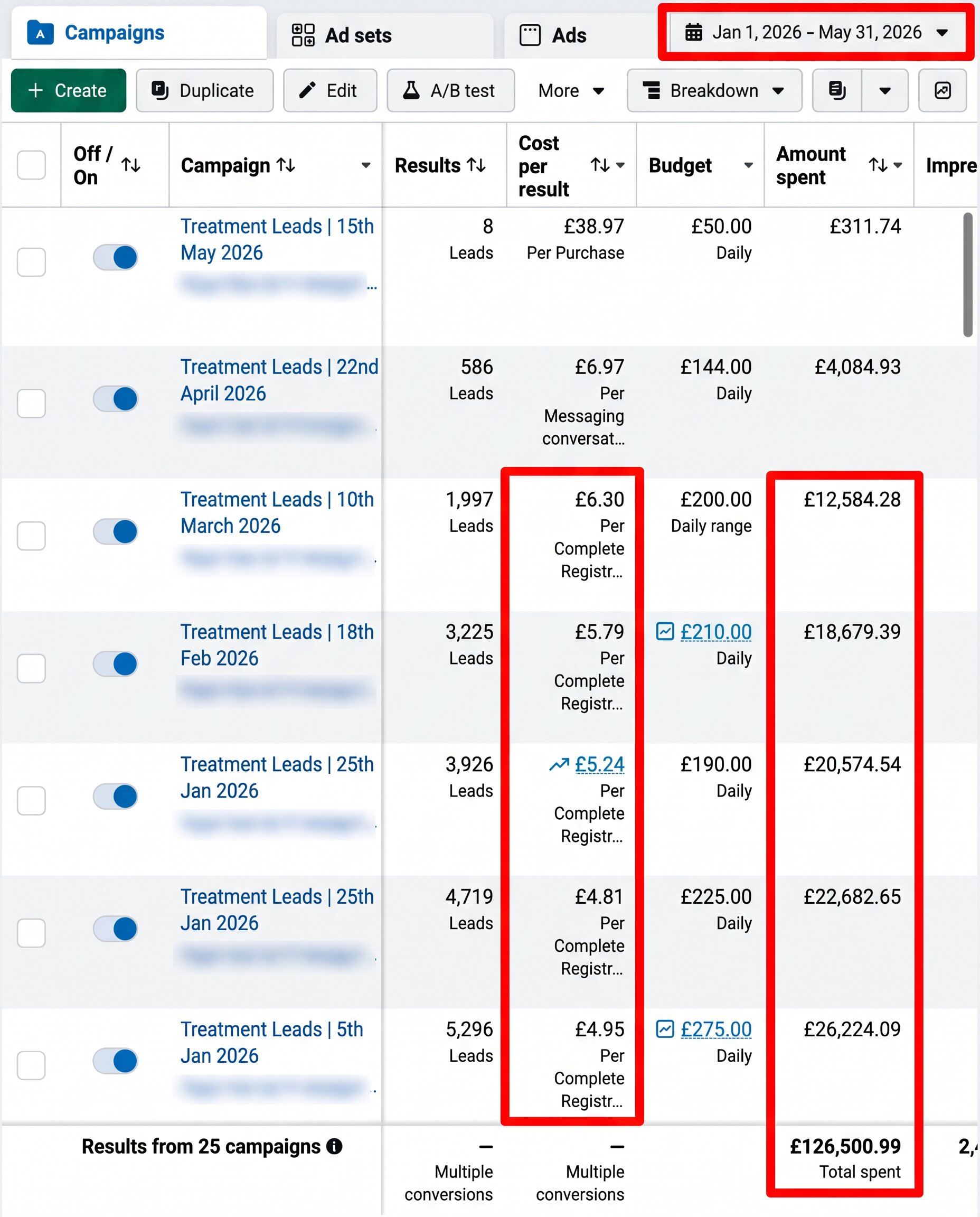Image resolution: width=980 pixels, height=1217 pixels.
Task: Disable the 5th Jan 2026 campaign switch
Action: point(116,1061)
